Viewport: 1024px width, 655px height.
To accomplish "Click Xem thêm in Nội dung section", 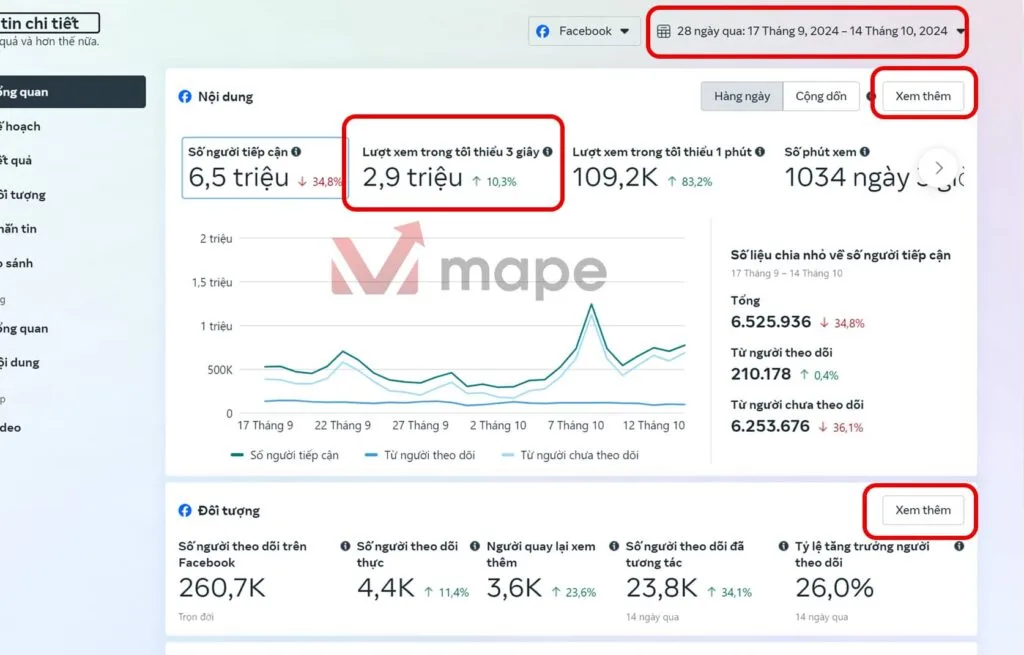I will tap(922, 96).
